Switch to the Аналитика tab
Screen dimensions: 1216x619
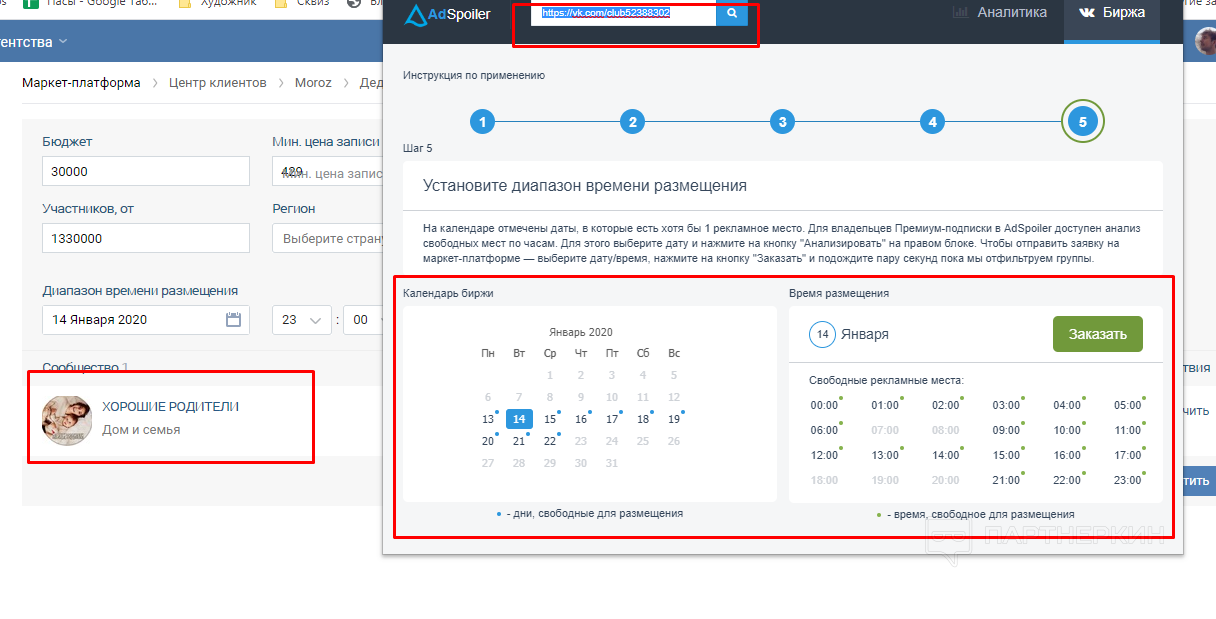[x=999, y=13]
